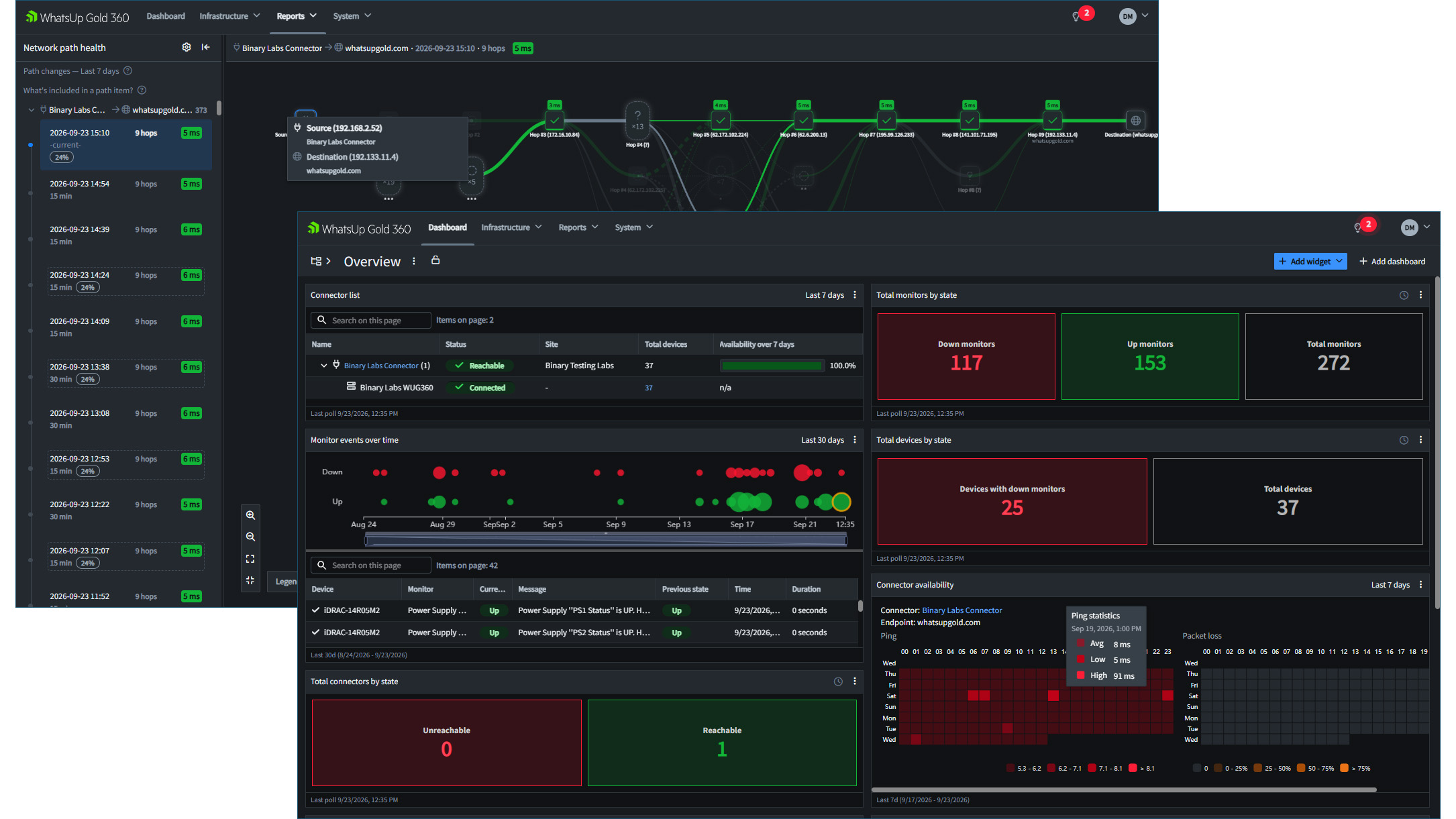Open System dropdown in Dashboard window

tap(633, 227)
